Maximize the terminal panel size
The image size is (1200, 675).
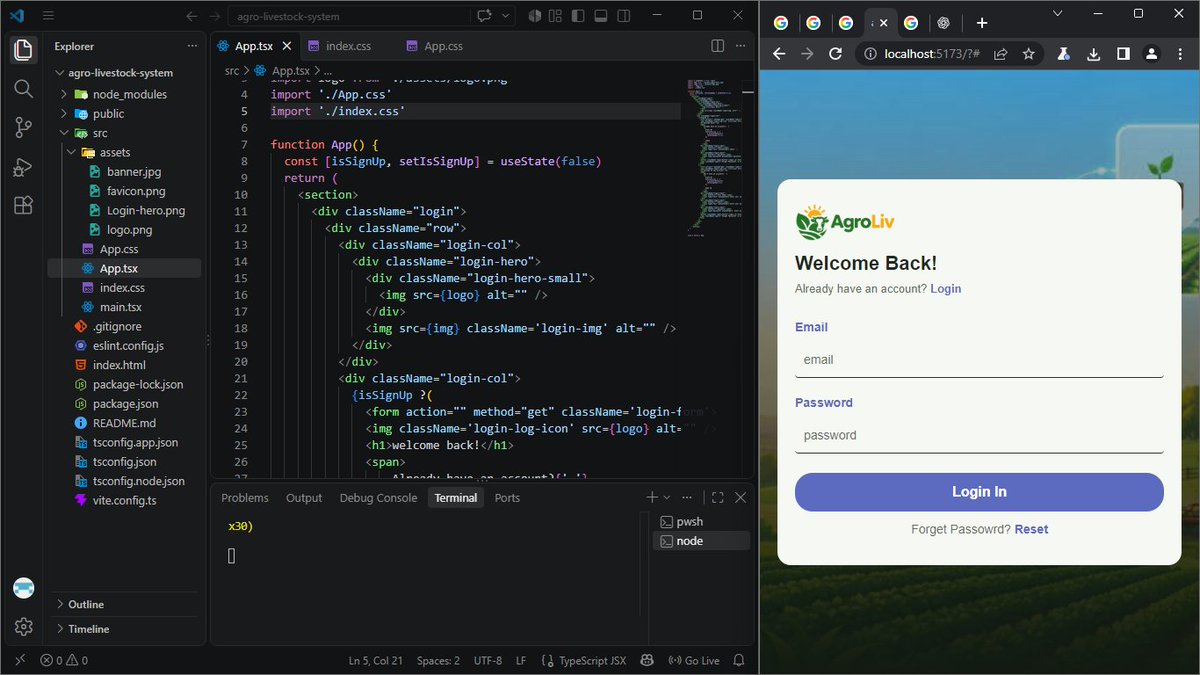pyautogui.click(x=717, y=497)
